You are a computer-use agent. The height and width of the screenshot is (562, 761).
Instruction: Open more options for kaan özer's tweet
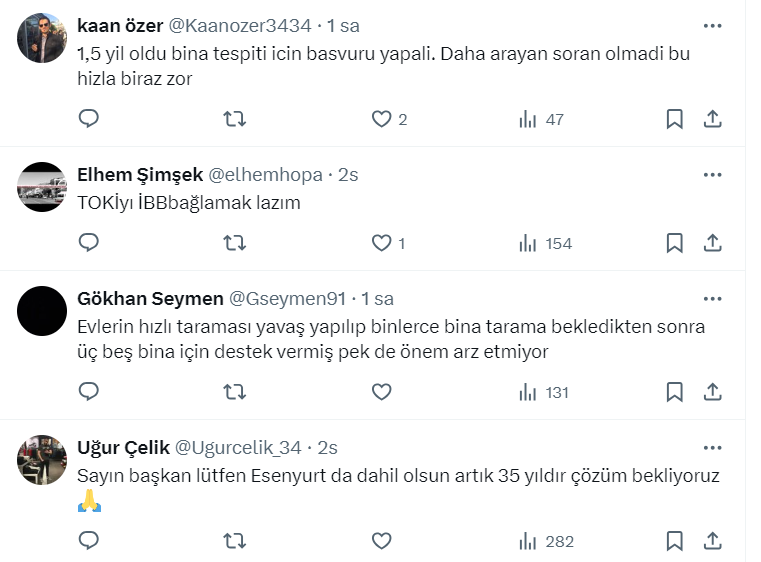click(712, 25)
